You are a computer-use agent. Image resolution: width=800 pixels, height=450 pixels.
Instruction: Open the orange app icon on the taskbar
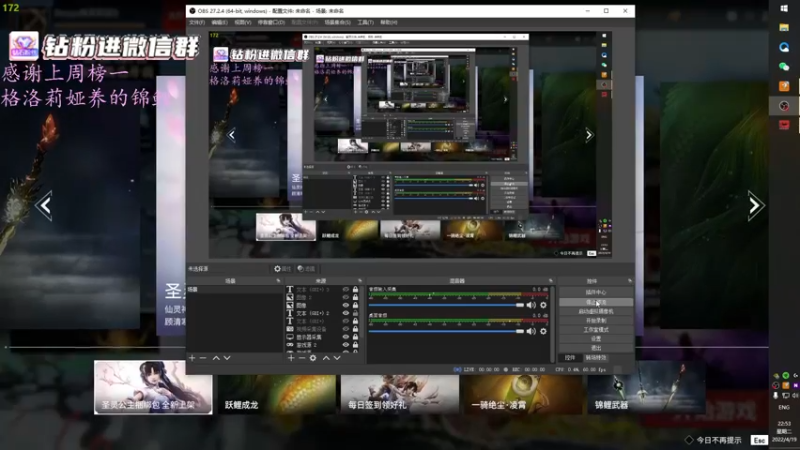(x=784, y=86)
